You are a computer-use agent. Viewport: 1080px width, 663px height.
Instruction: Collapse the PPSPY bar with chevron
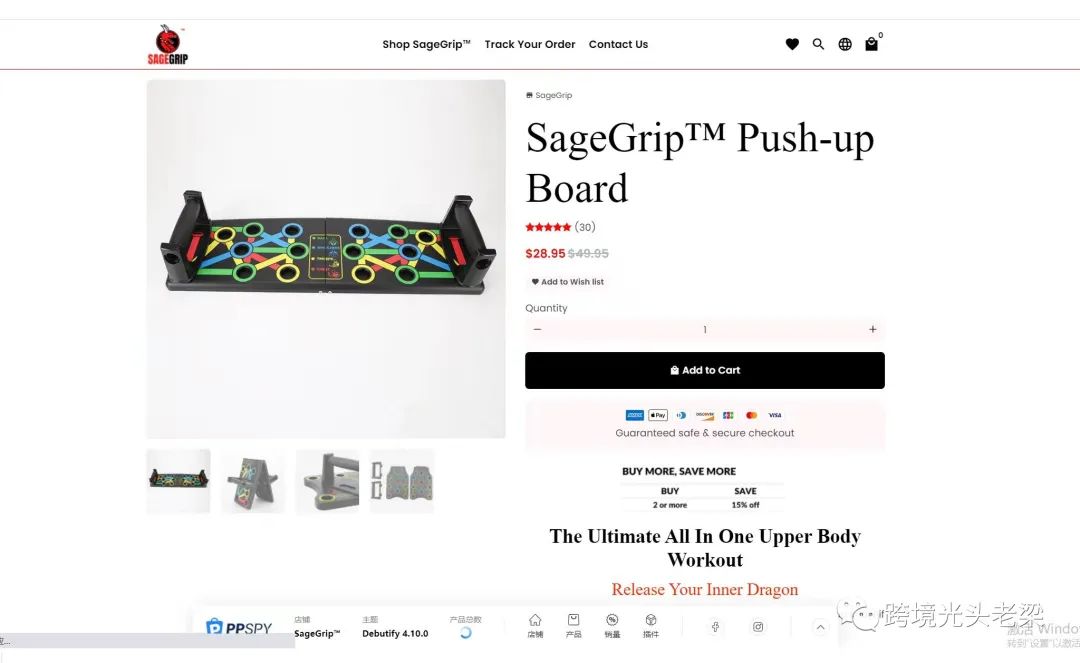820,627
